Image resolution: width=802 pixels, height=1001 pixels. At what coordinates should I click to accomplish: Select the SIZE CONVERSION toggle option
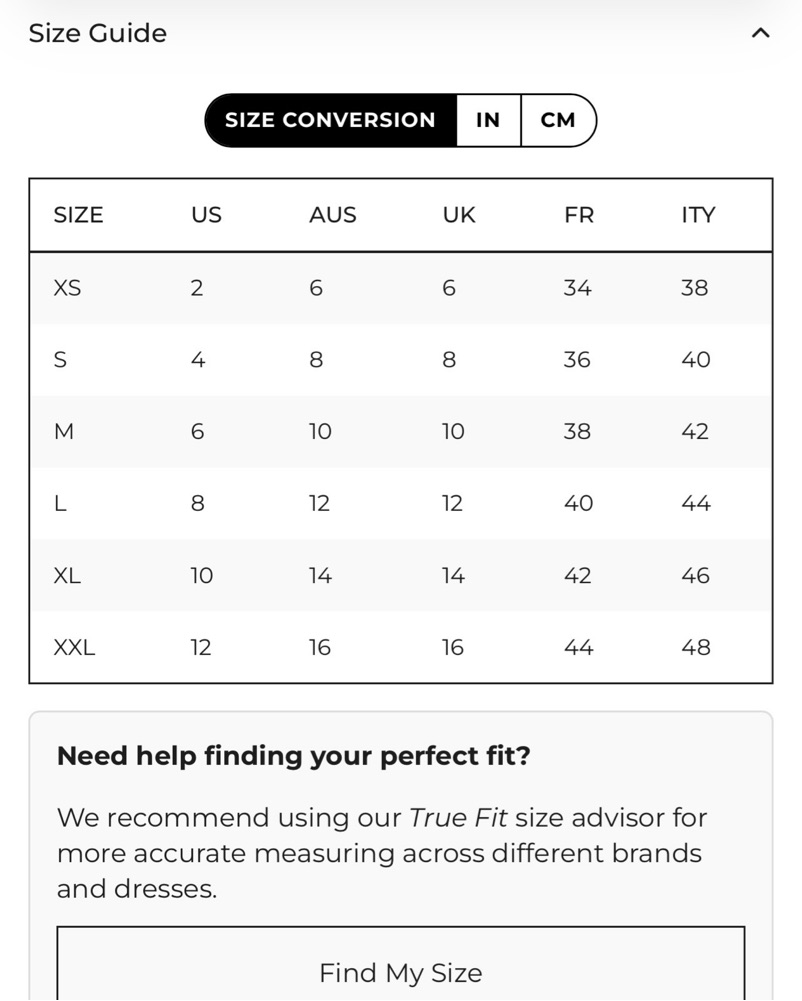pos(330,120)
